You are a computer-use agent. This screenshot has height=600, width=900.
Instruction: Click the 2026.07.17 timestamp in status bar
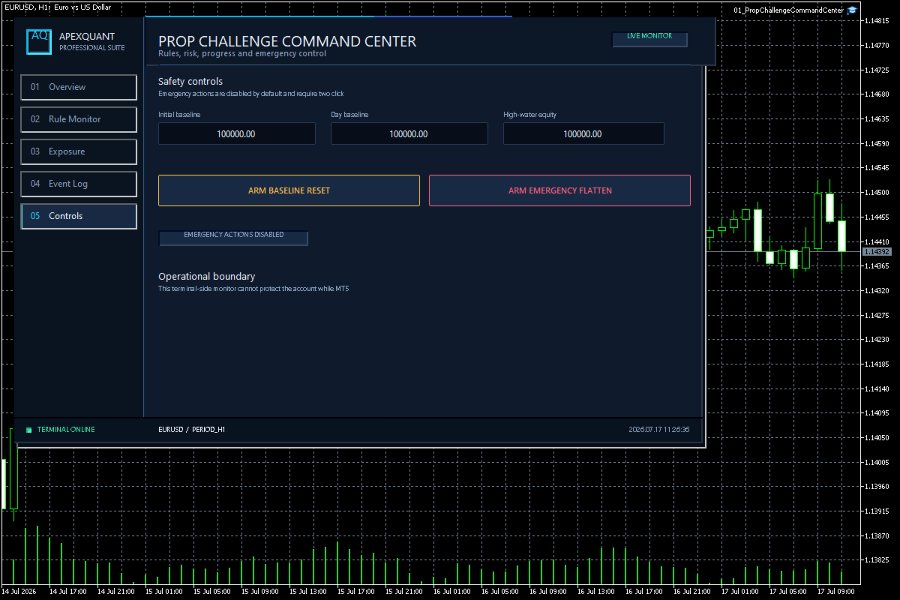tap(658, 429)
